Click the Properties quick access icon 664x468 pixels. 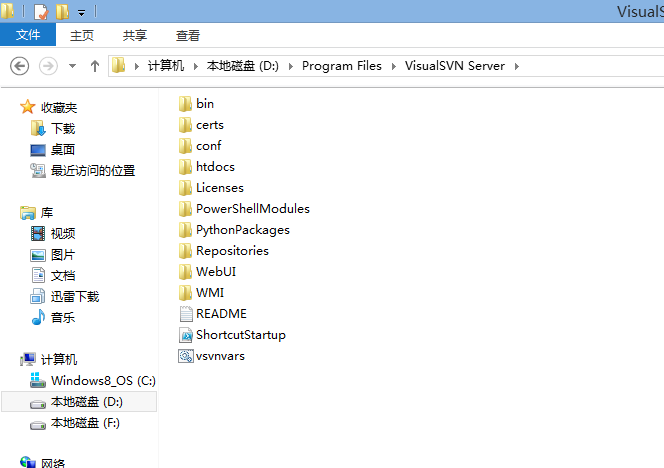click(41, 12)
